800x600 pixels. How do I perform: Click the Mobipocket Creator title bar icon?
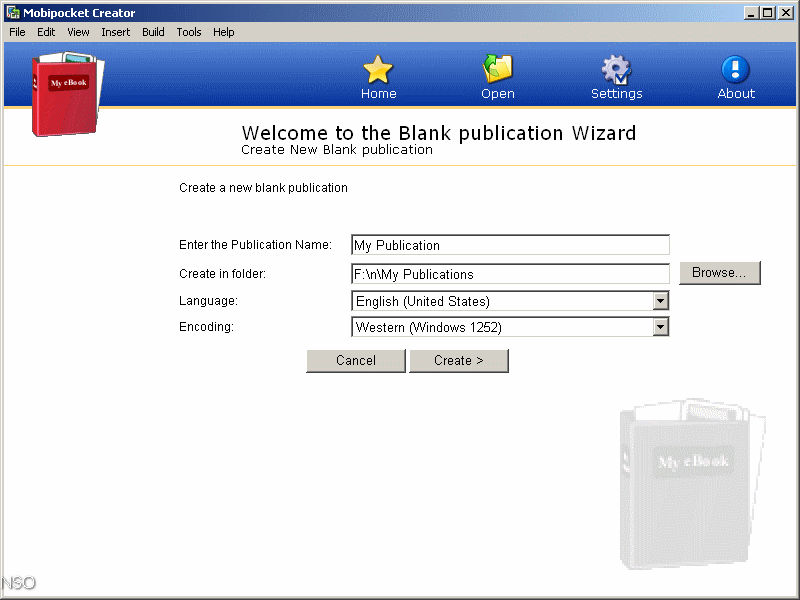pyautogui.click(x=12, y=12)
